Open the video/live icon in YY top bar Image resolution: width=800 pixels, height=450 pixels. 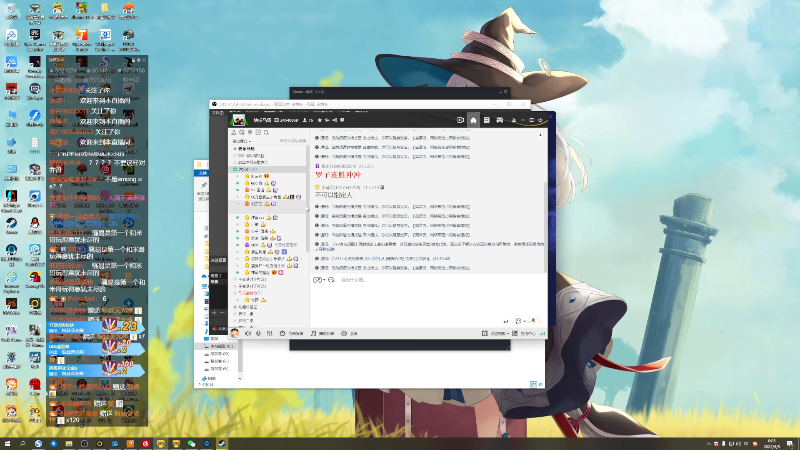click(460, 120)
